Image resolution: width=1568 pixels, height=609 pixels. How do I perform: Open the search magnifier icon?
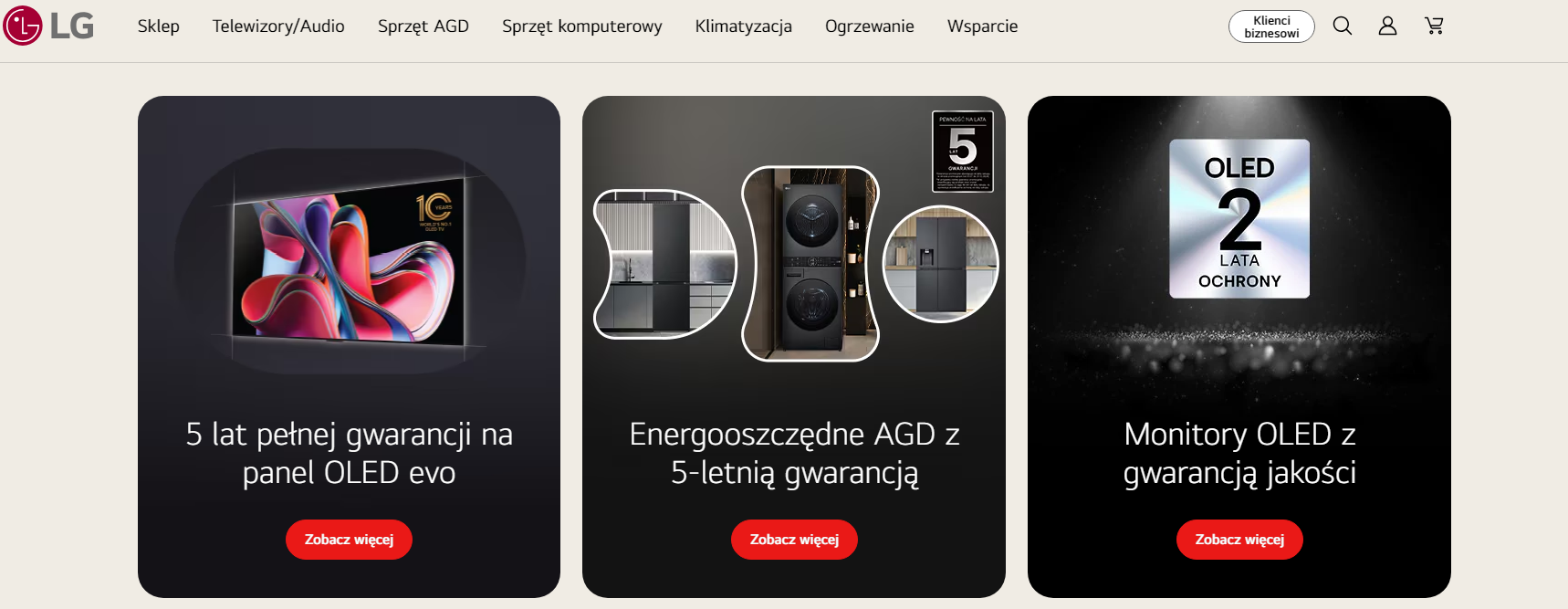(1343, 26)
